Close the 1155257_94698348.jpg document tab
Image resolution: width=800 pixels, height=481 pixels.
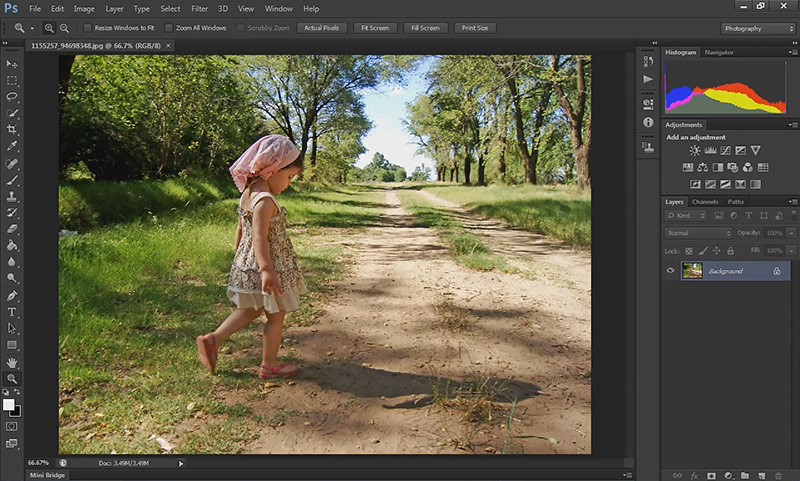tap(168, 45)
